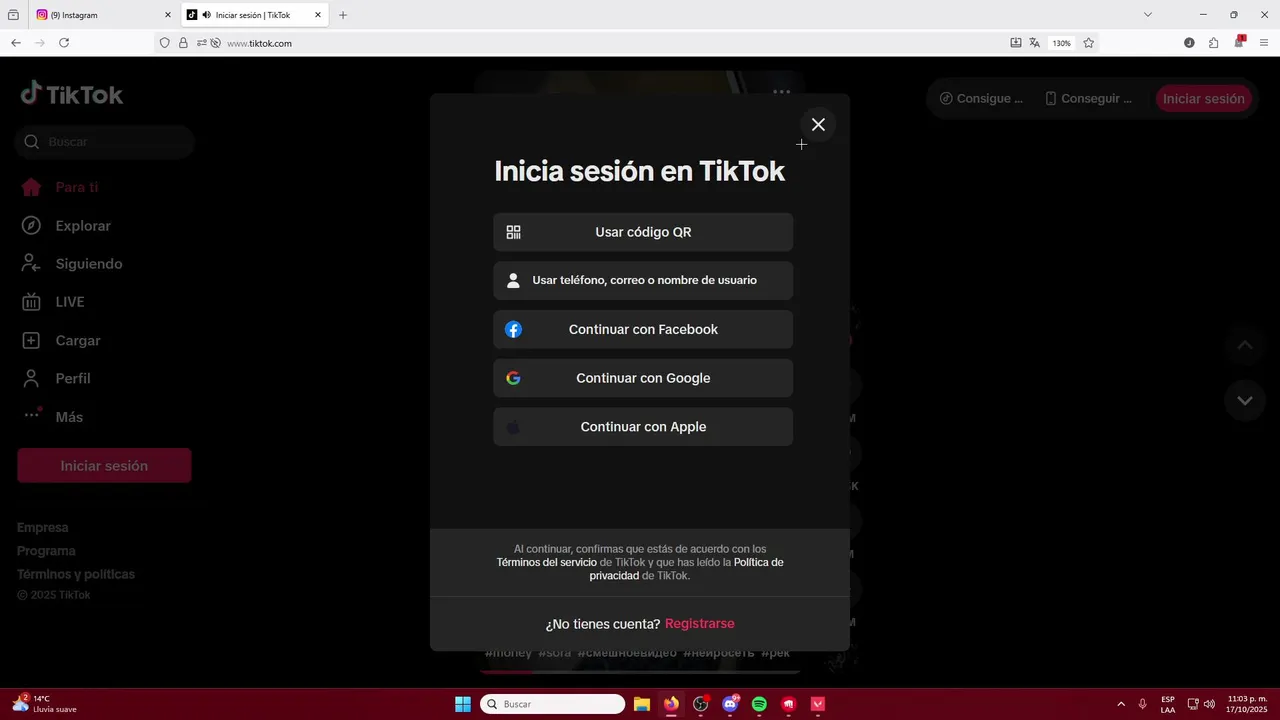This screenshot has height=720, width=1280.
Task: Continue with Facebook login
Action: (x=643, y=329)
